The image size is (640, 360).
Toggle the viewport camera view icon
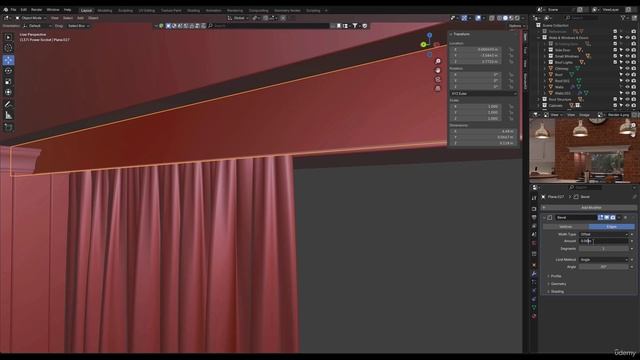pos(438,79)
